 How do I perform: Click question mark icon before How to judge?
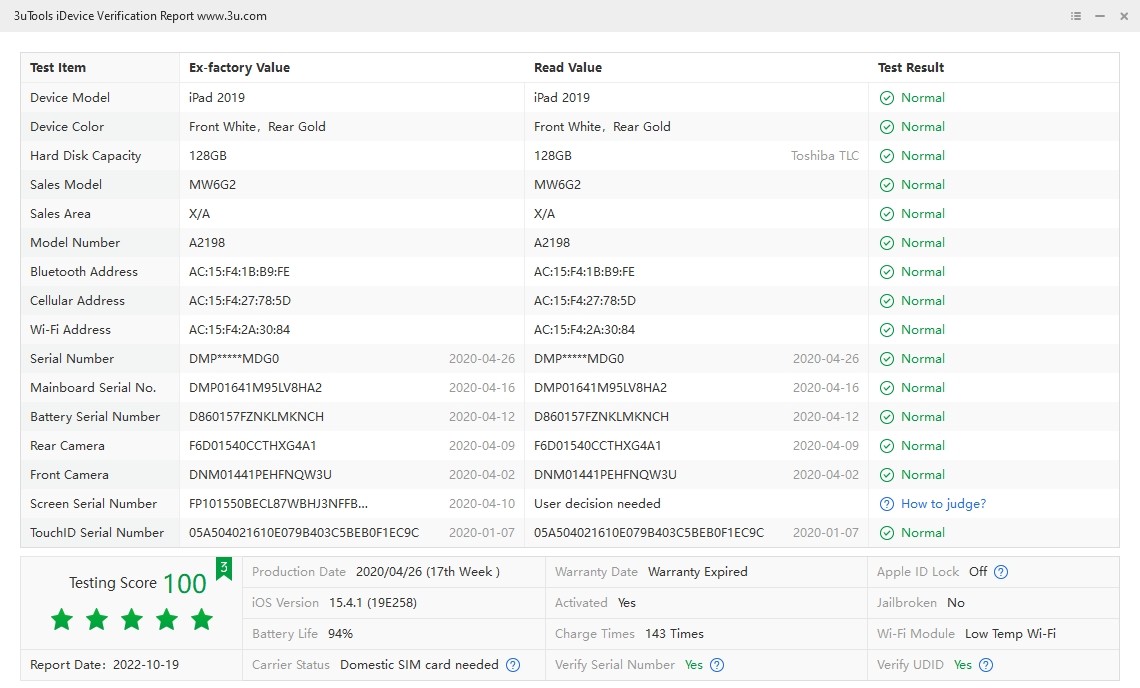886,504
